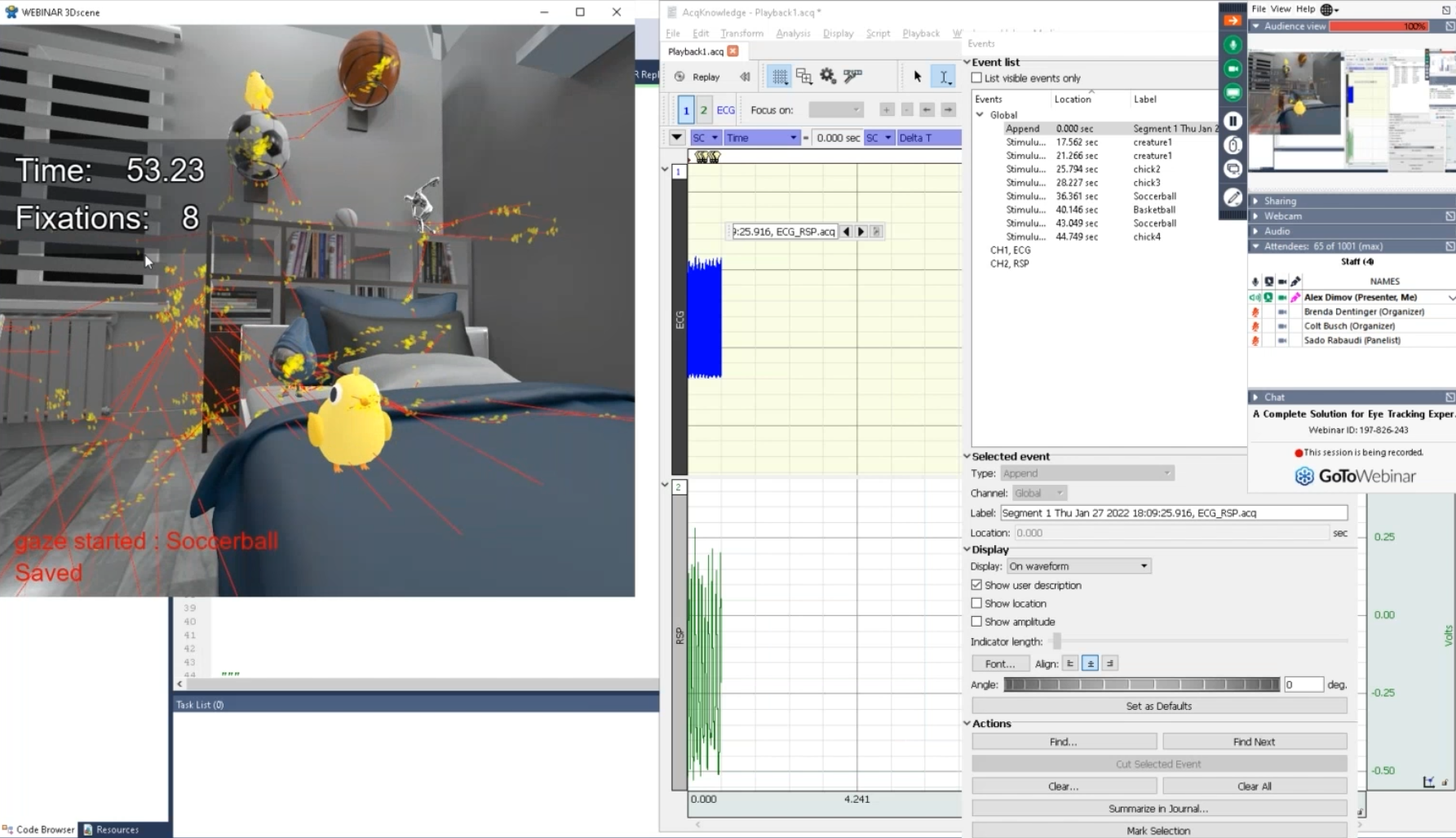This screenshot has height=838, width=1456.
Task: Collapse the Global events group
Action: pyautogui.click(x=980, y=114)
